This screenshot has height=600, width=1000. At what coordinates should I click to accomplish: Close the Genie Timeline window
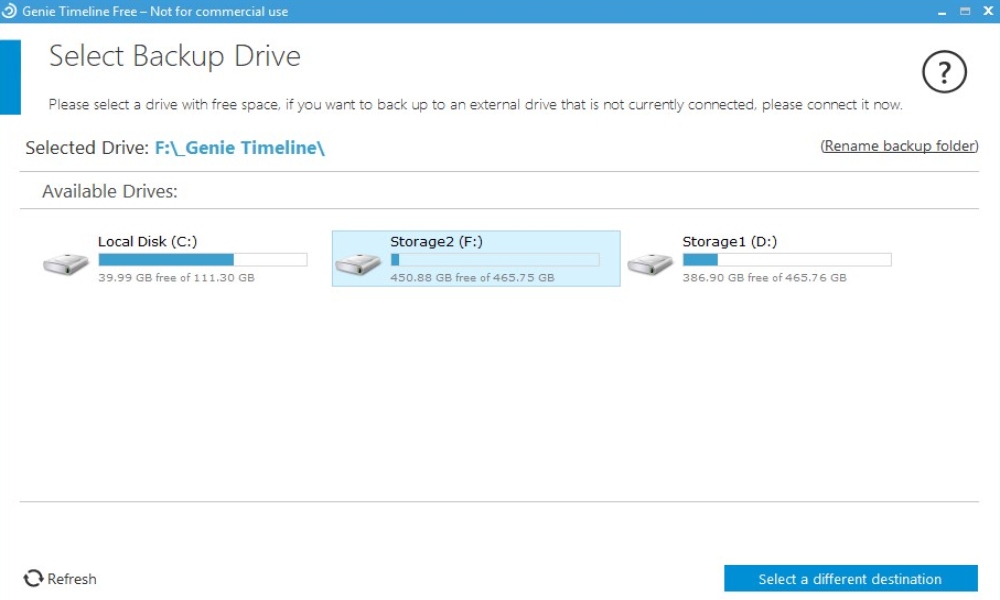point(988,11)
